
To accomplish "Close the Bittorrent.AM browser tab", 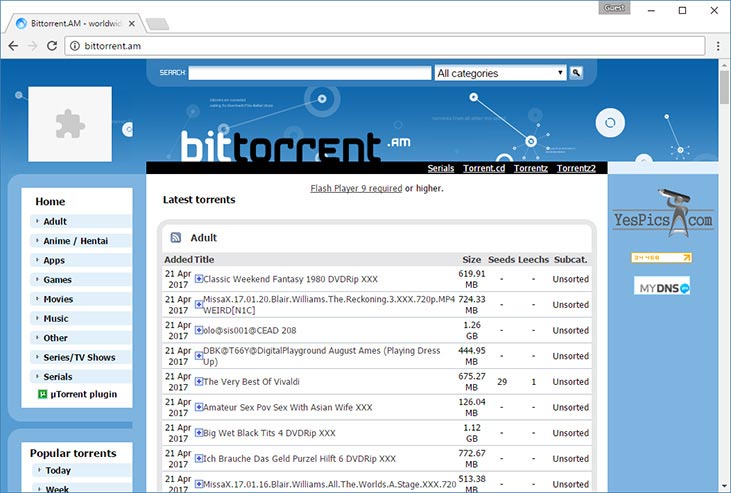I will point(132,23).
